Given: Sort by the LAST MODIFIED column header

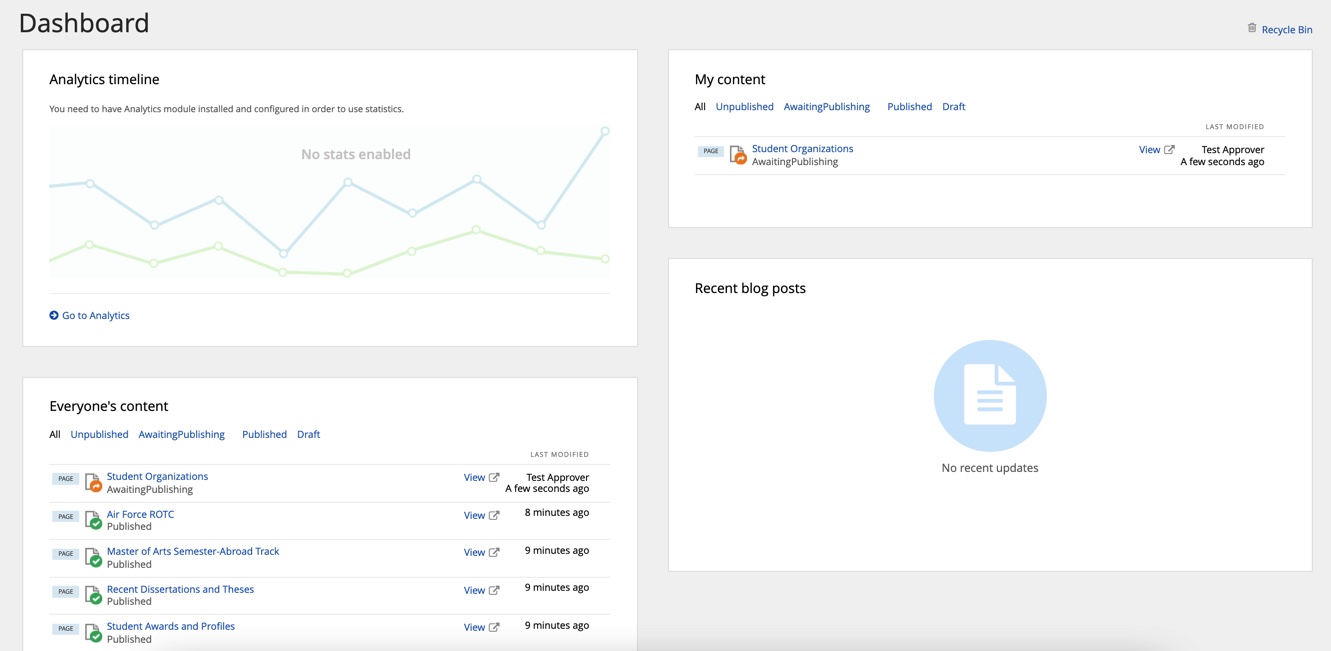Looking at the screenshot, I should click(x=558, y=454).
